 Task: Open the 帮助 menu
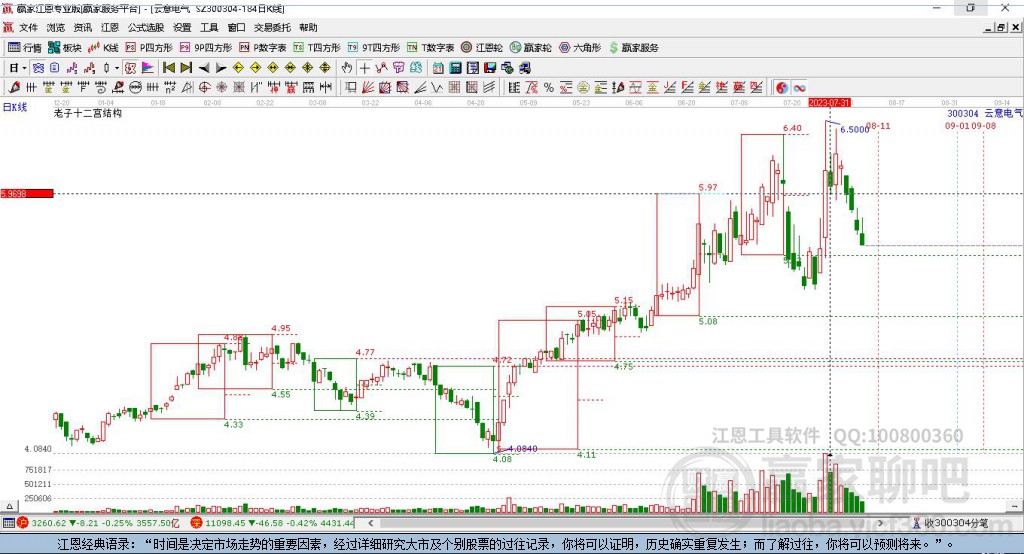point(308,27)
